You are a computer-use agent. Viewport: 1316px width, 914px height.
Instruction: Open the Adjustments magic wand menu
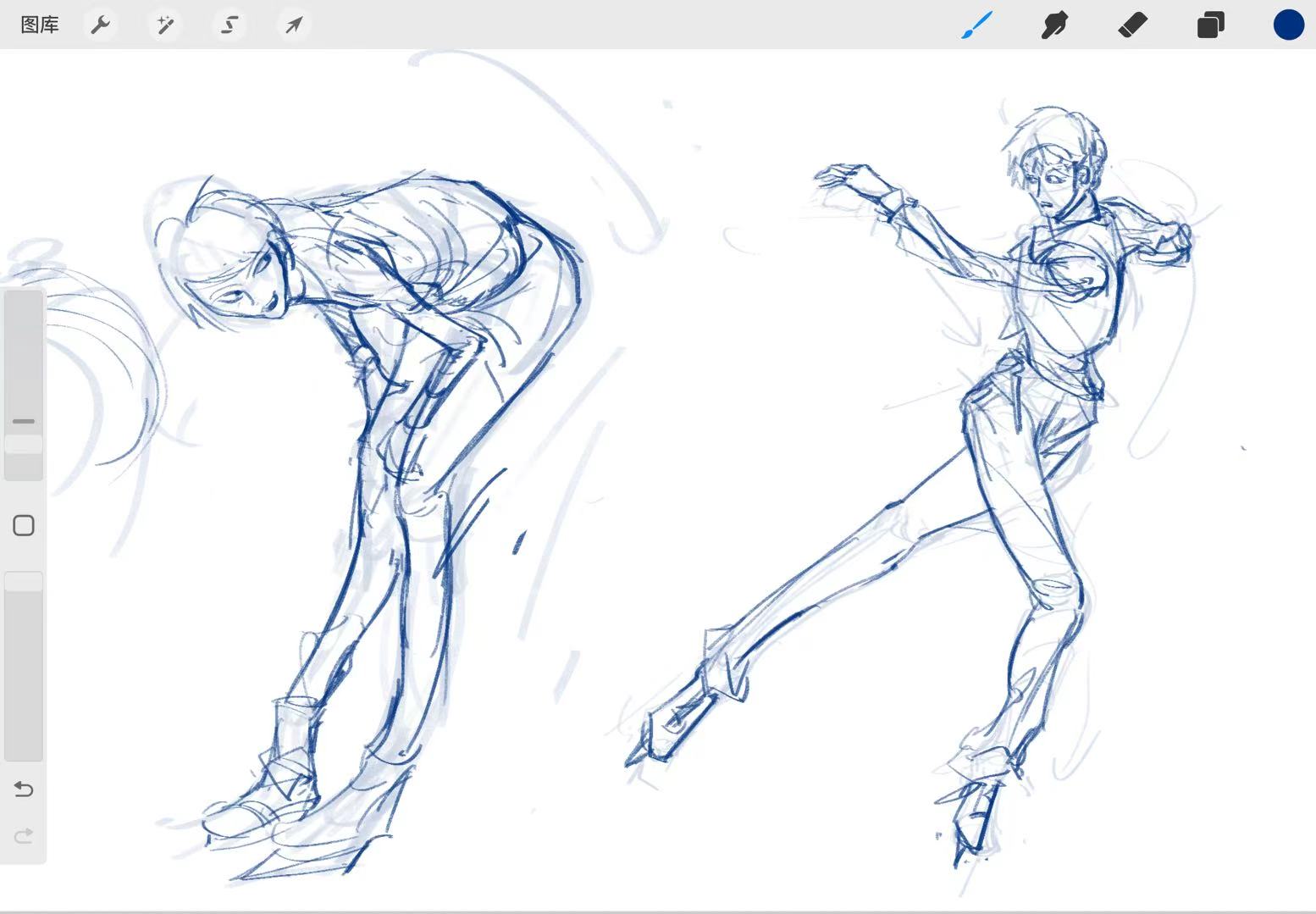(x=165, y=25)
